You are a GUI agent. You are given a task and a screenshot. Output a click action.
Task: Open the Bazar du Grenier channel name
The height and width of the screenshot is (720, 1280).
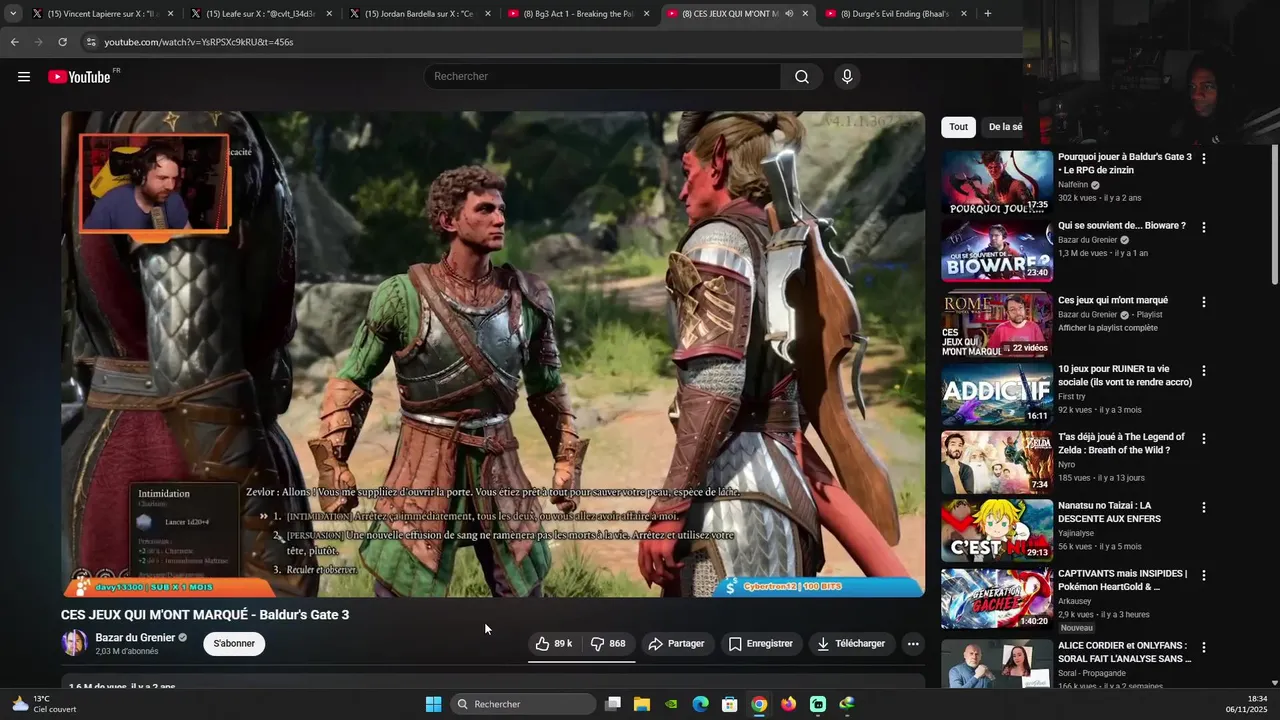(135, 638)
